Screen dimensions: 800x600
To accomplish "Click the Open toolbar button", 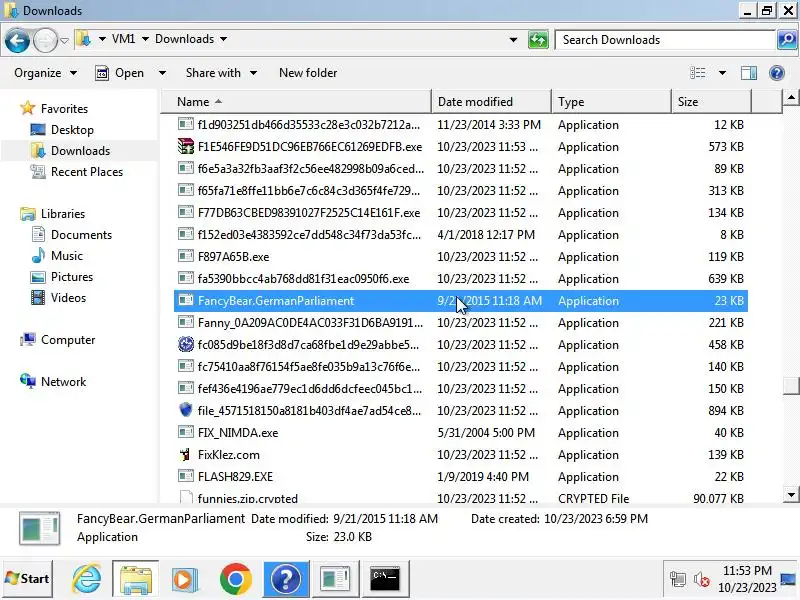I will point(120,73).
